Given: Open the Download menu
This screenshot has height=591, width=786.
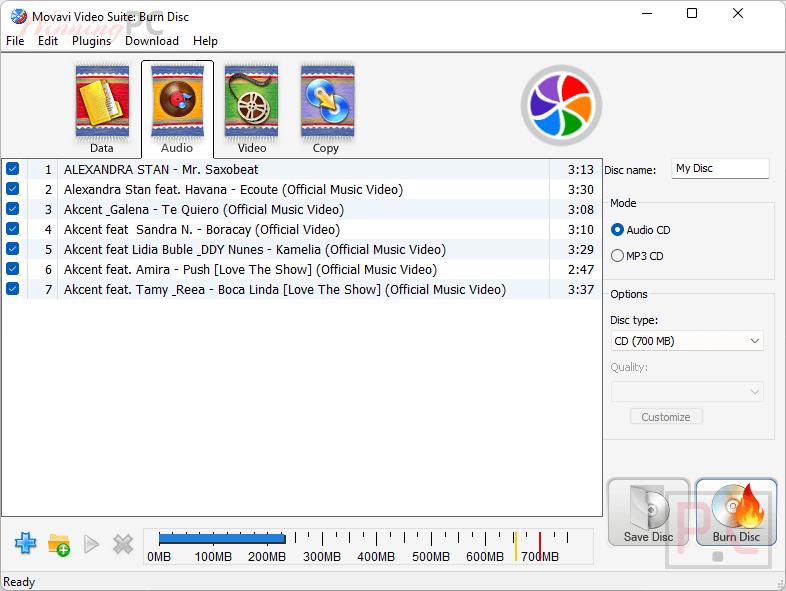Looking at the screenshot, I should point(152,41).
